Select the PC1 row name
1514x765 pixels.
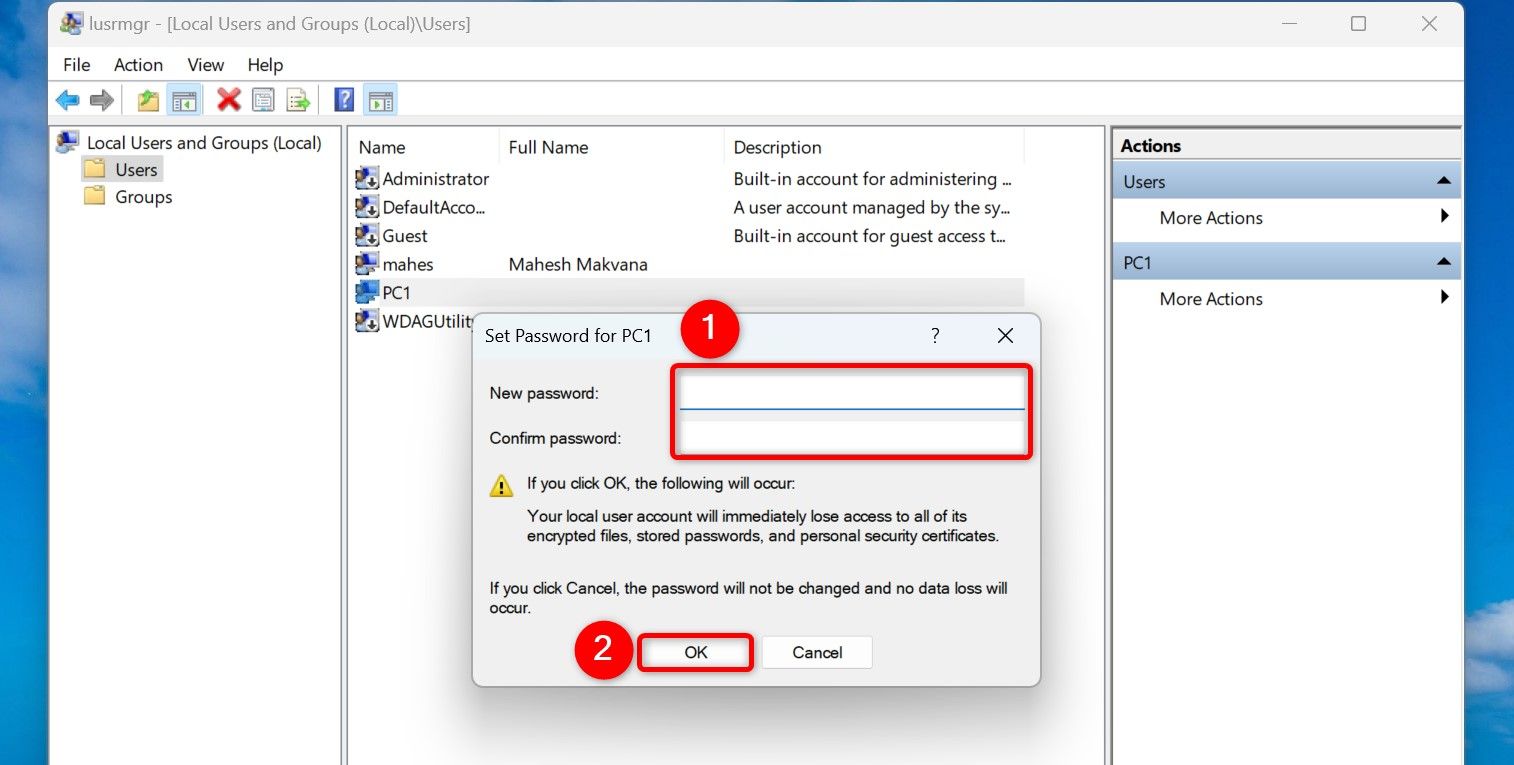(x=397, y=293)
